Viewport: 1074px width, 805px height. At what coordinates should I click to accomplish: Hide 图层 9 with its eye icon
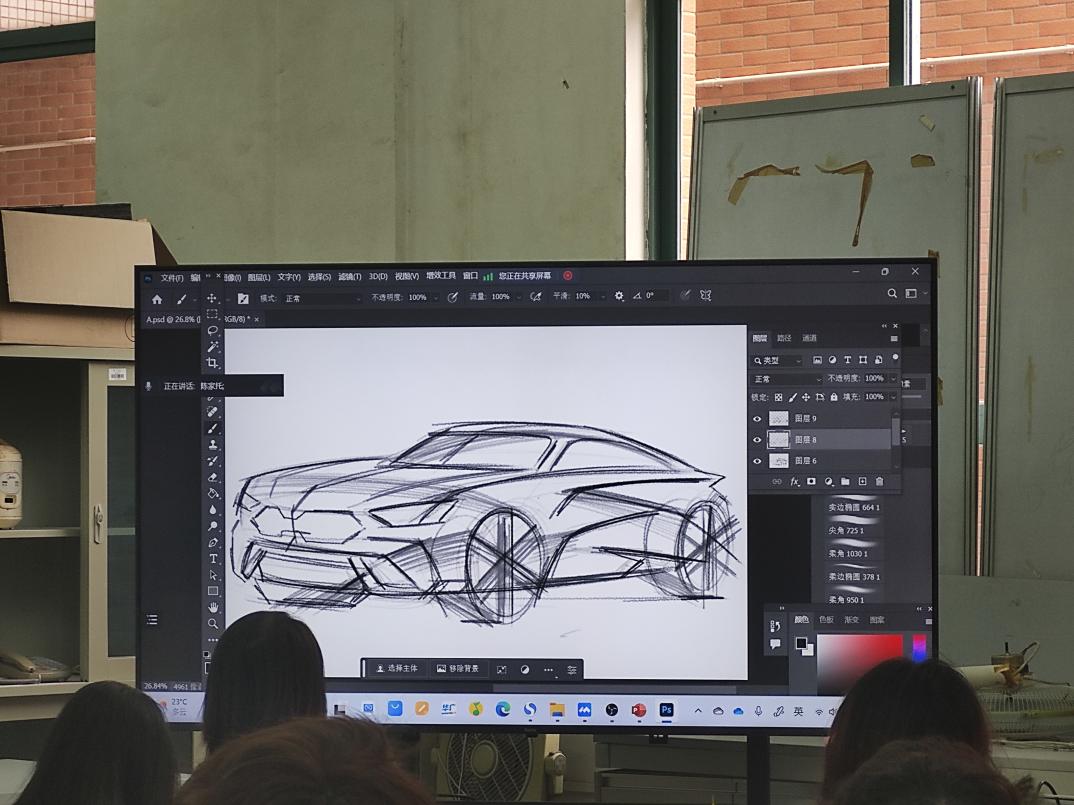coord(757,419)
